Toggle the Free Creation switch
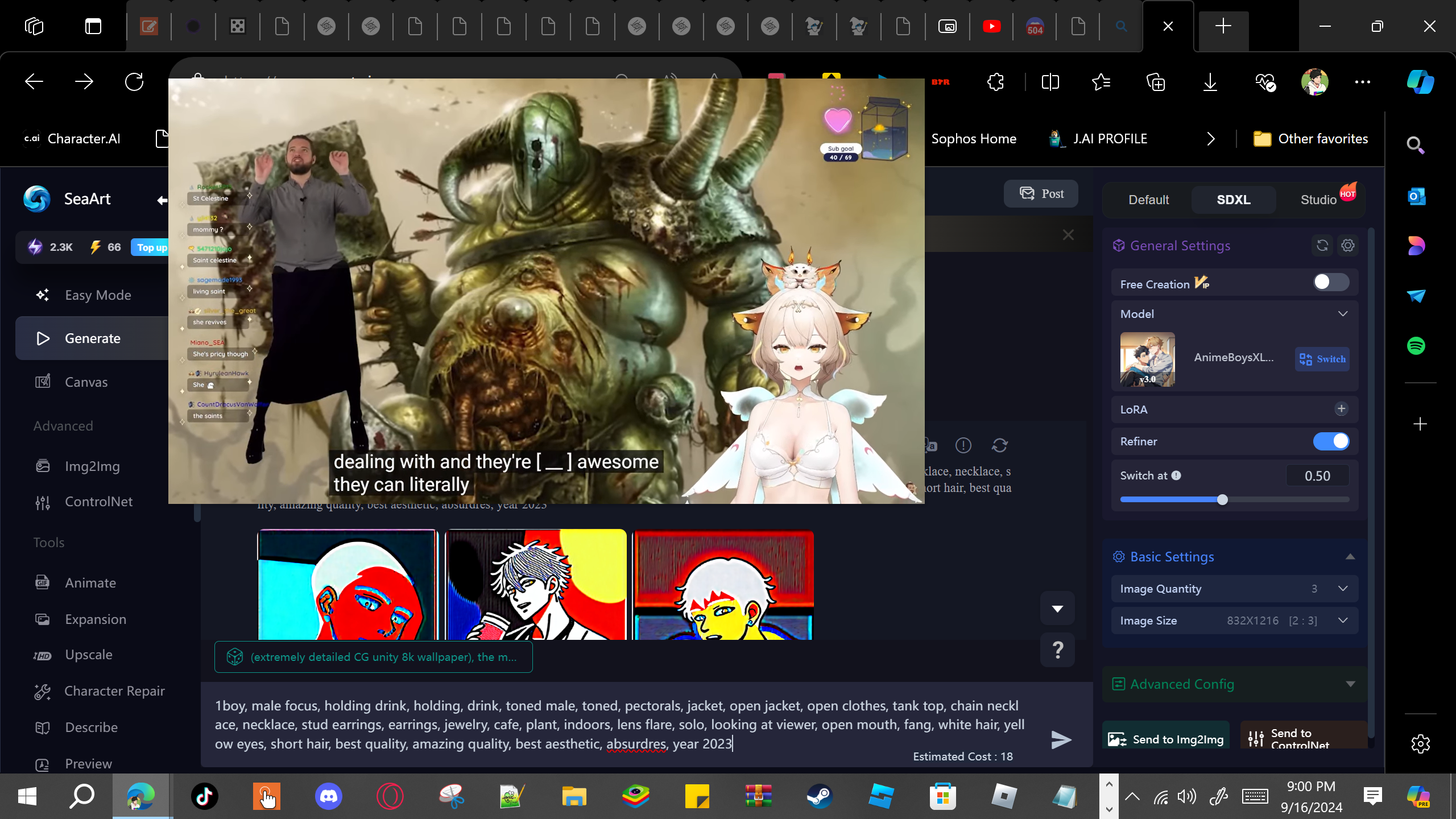This screenshot has height=819, width=1456. (x=1330, y=282)
